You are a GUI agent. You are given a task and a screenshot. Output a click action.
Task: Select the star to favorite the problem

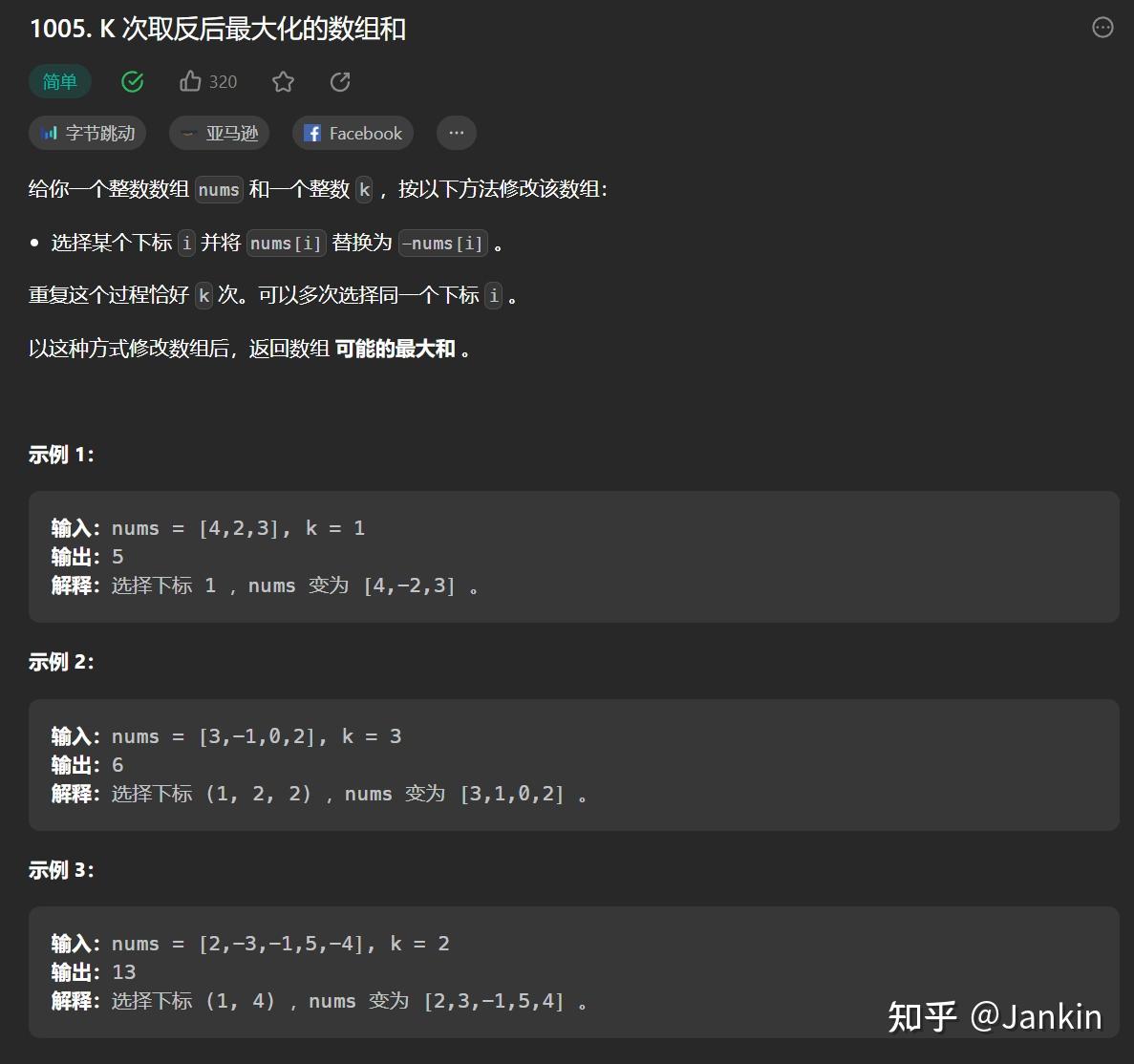[x=283, y=82]
